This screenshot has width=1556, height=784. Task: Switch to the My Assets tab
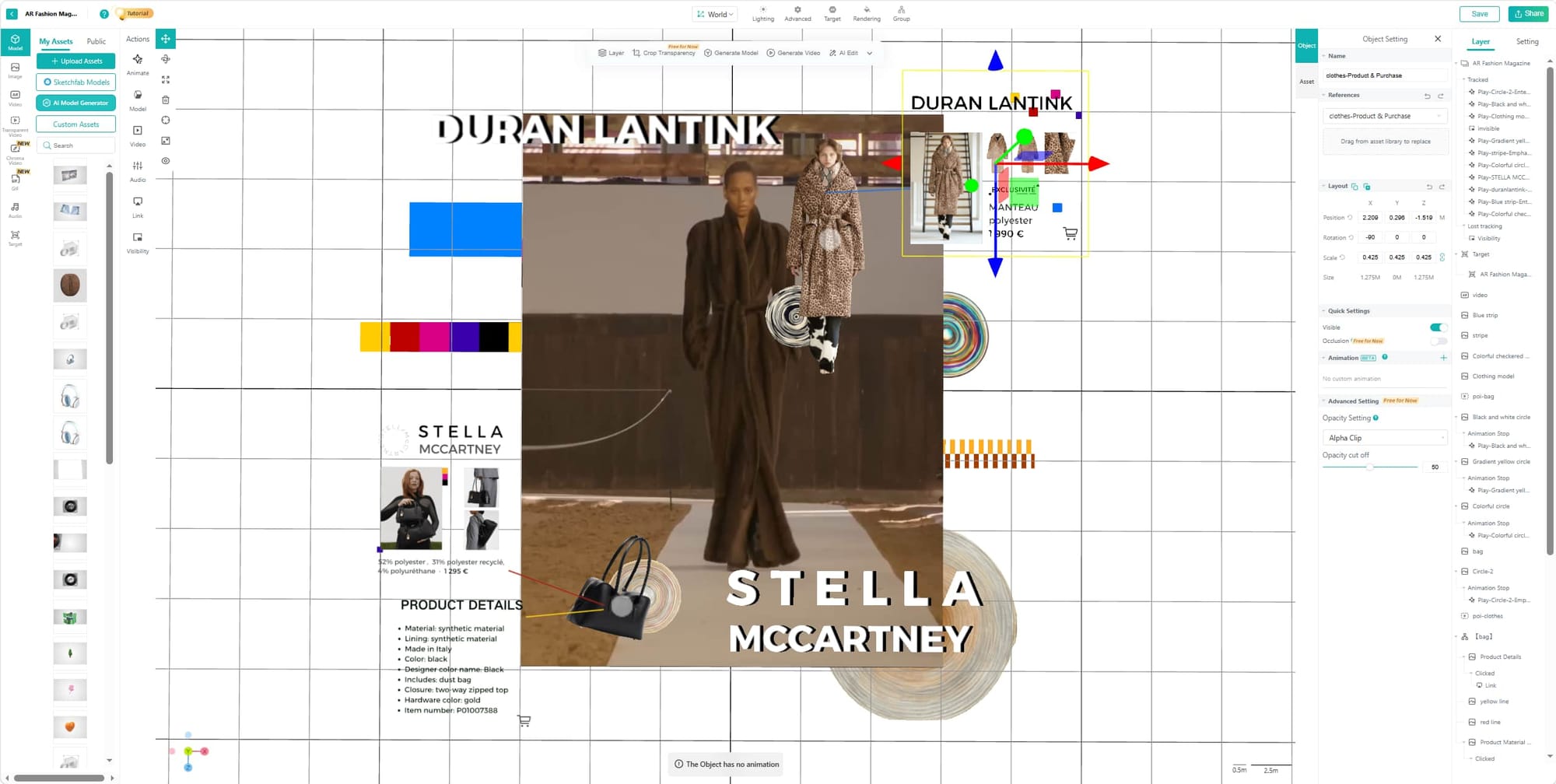[x=56, y=41]
